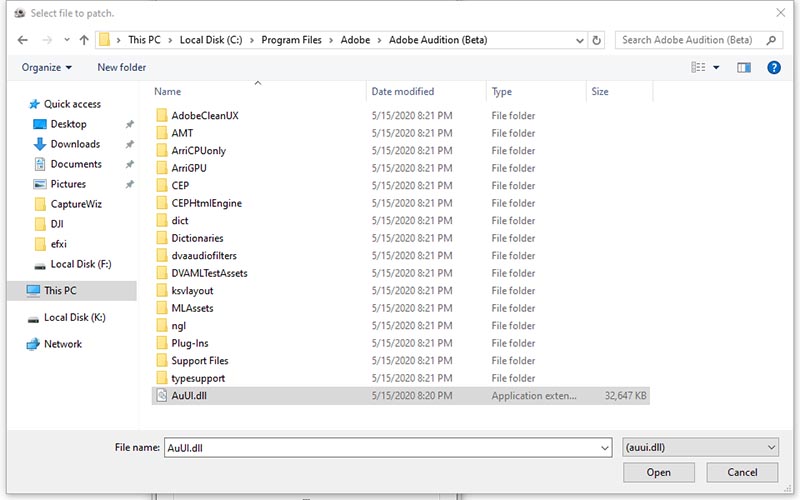This screenshot has height=500, width=800.
Task: Select the AdobeCleanUX folder
Action: [205, 116]
